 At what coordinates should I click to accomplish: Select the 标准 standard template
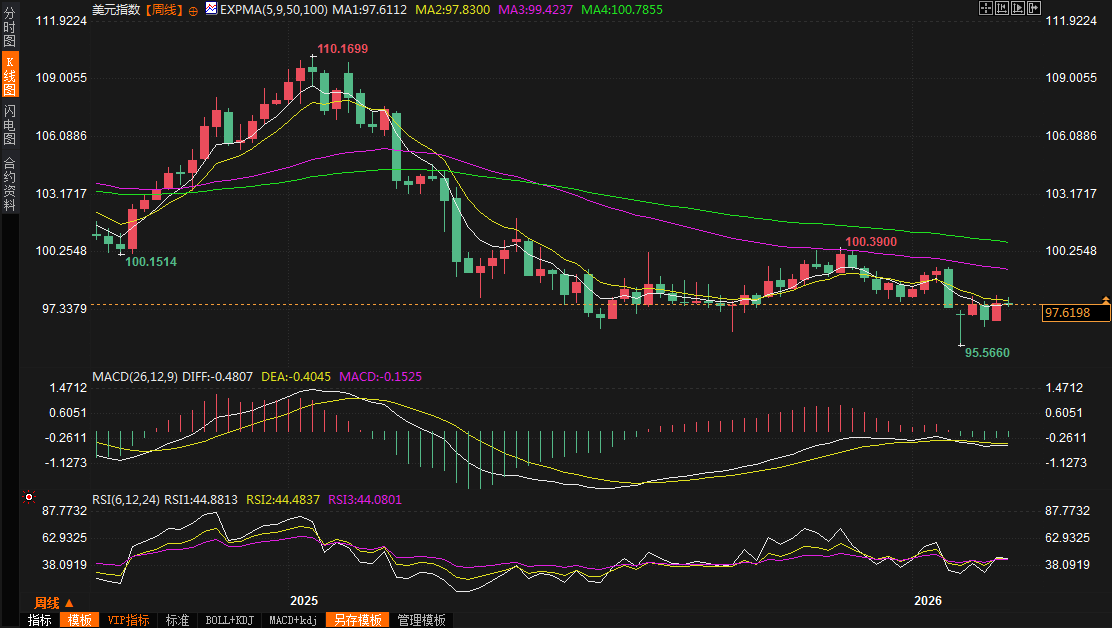pyautogui.click(x=178, y=620)
